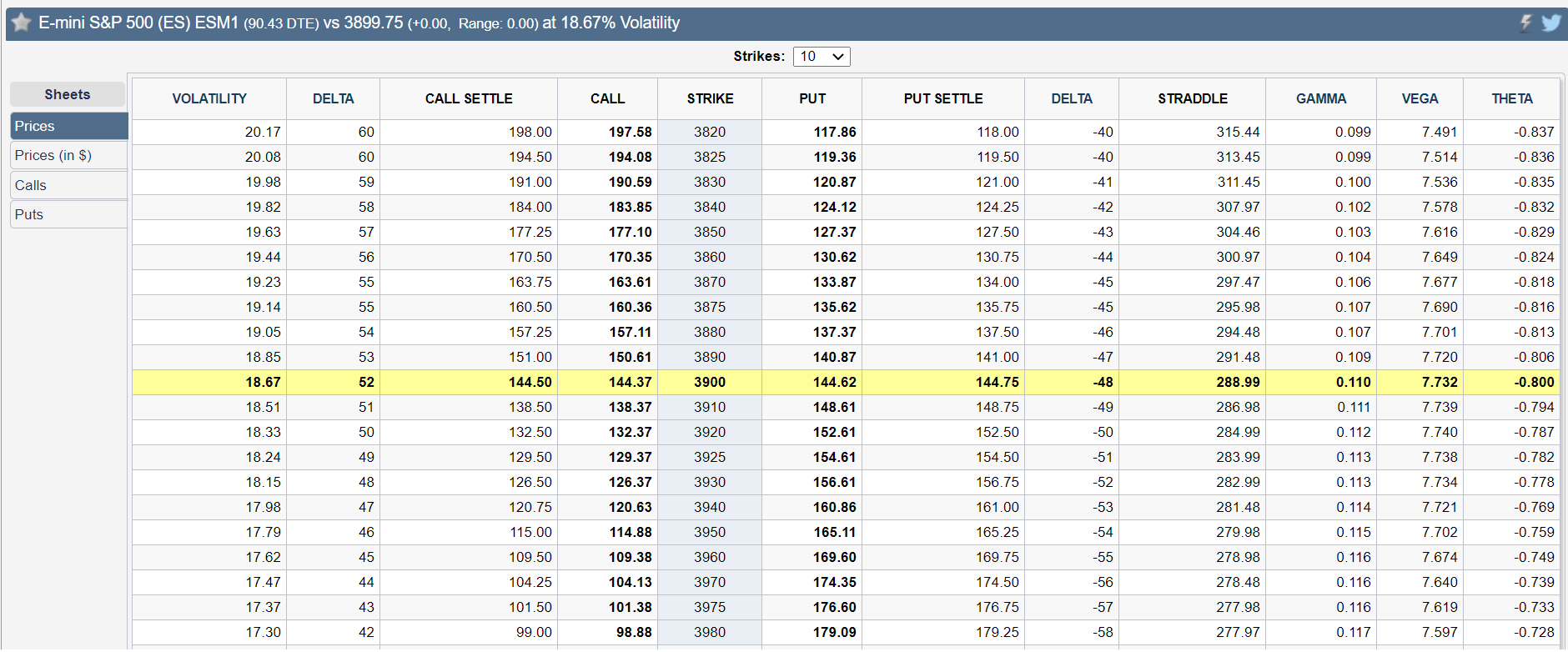Click the lightning bolt icon

coord(1525,23)
